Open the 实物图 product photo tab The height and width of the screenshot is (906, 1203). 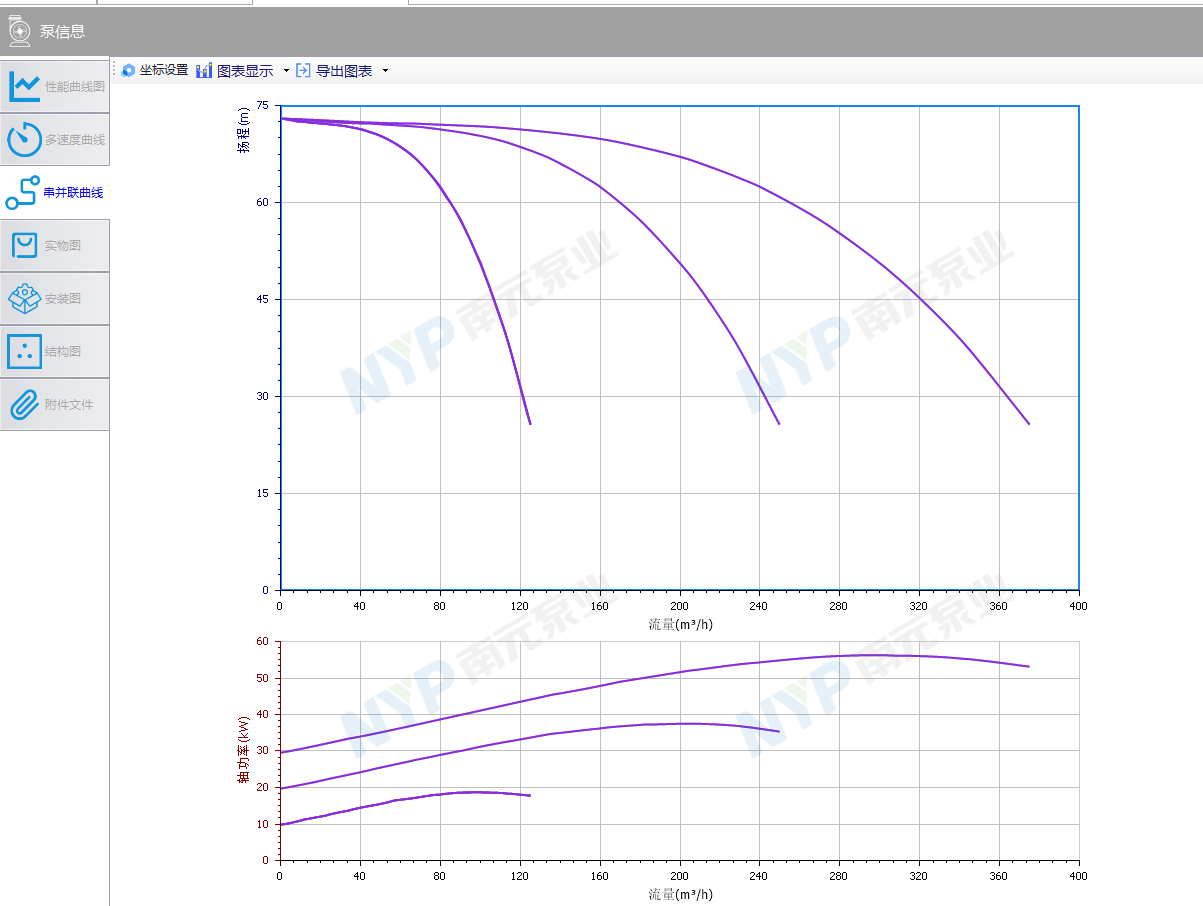(55, 245)
